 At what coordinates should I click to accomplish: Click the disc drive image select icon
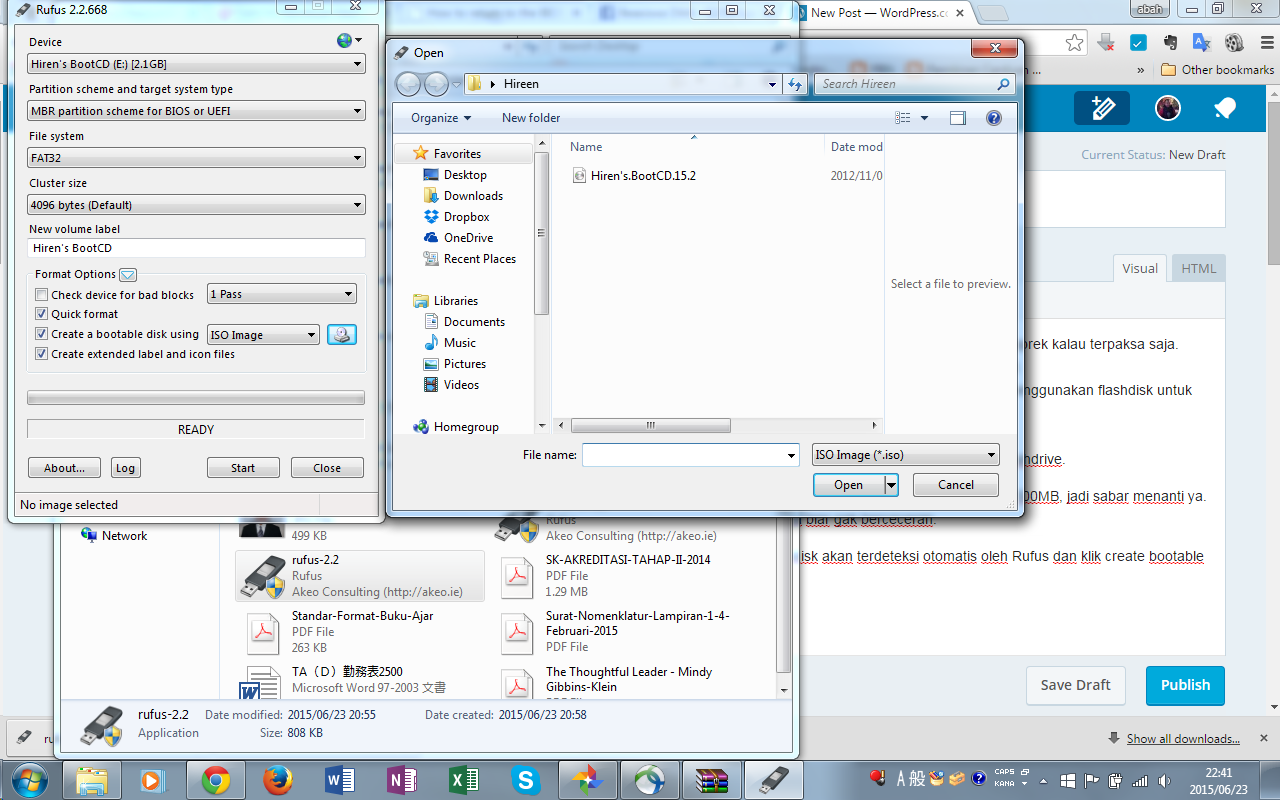pos(342,335)
